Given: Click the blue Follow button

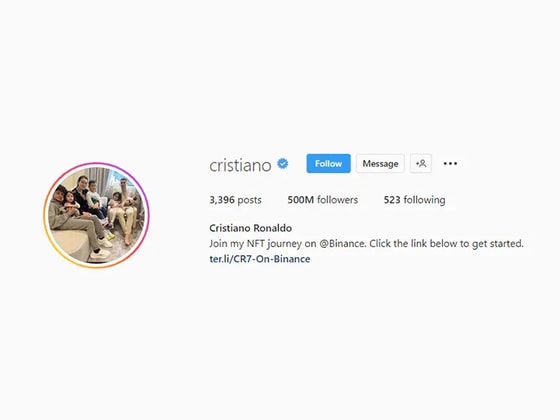Looking at the screenshot, I should 328,164.
